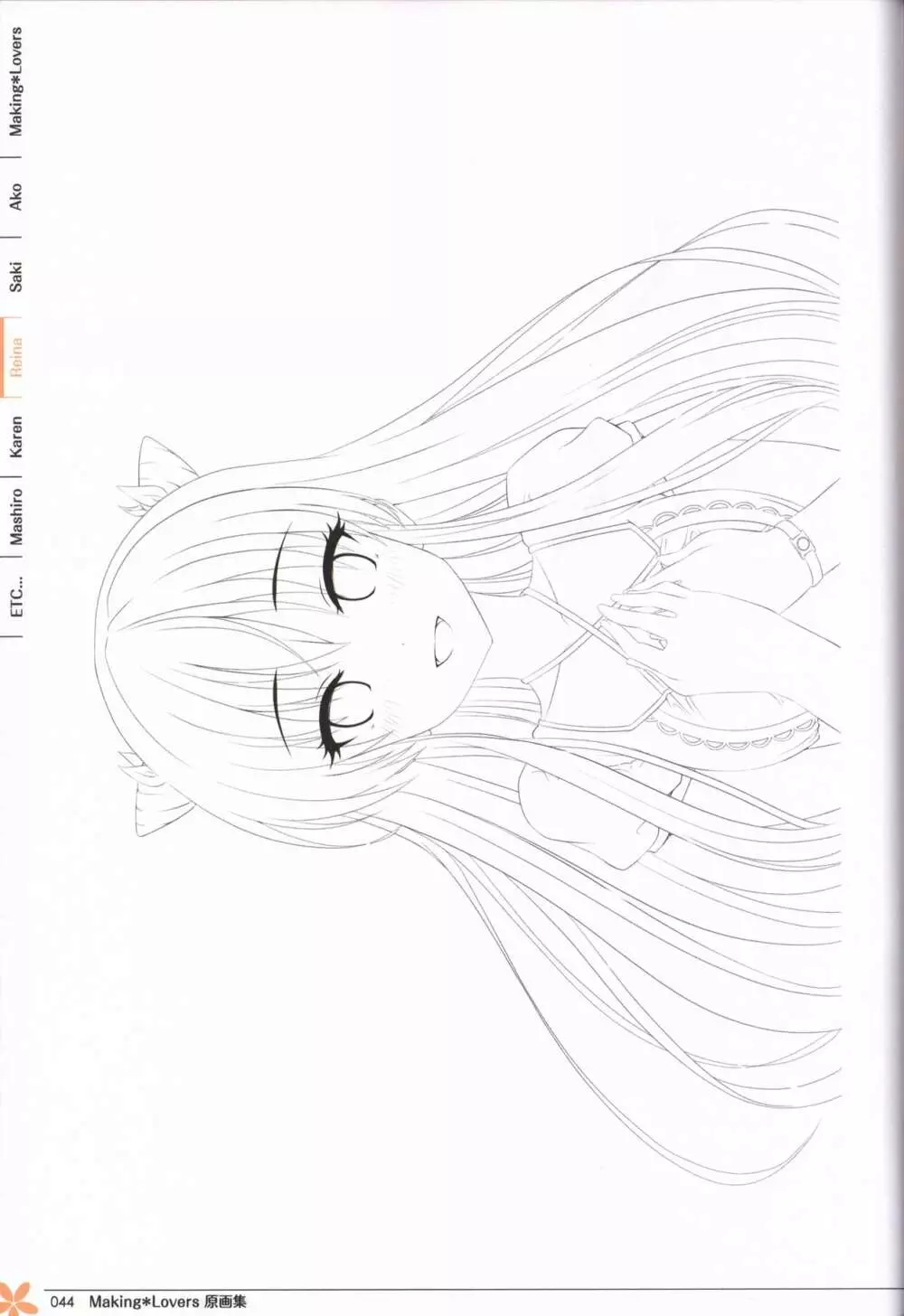Image resolution: width=904 pixels, height=1316 pixels.
Task: Click the orange flower icon in footer
Action: tap(16, 1298)
